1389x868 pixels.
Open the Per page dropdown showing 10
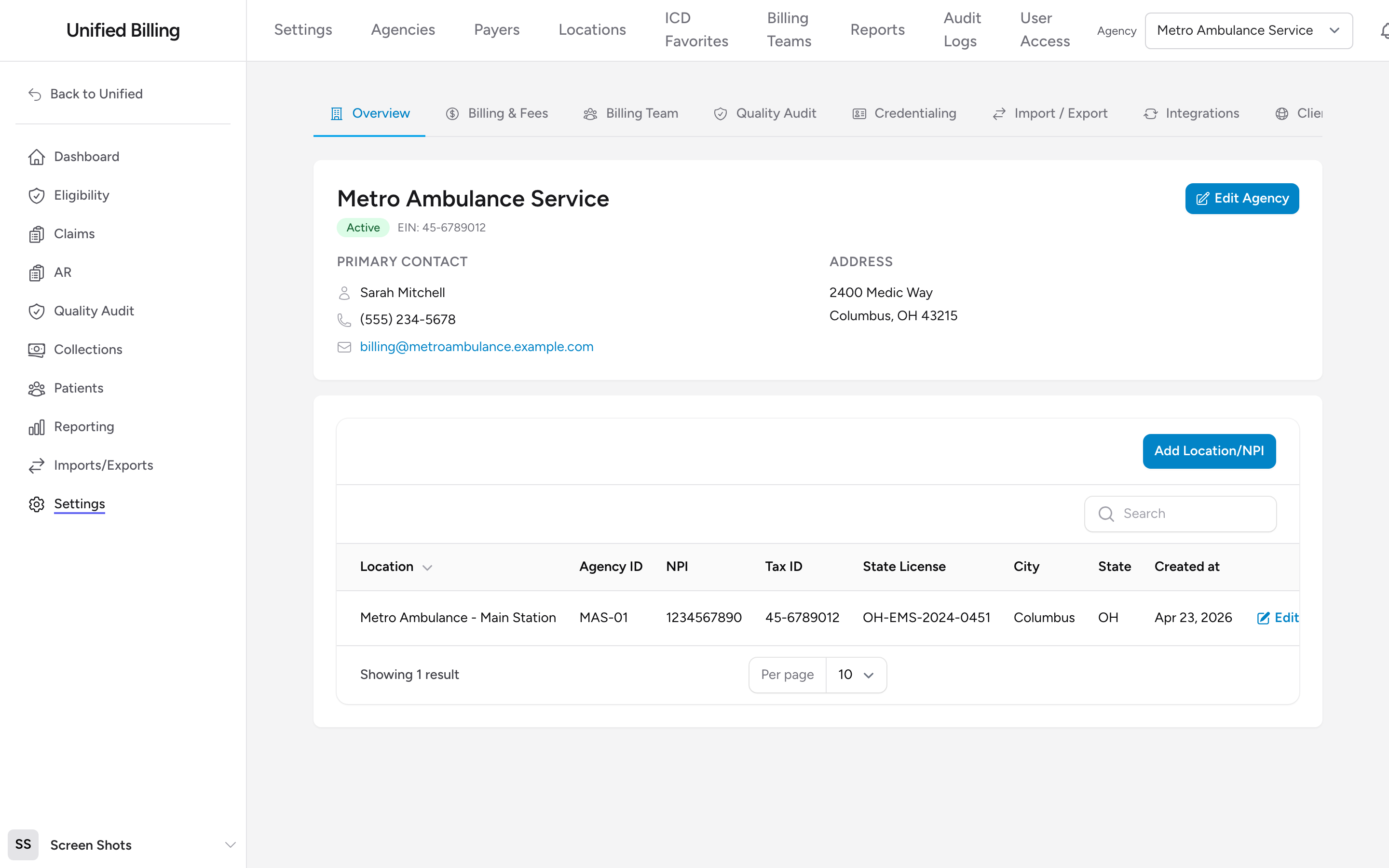click(856, 675)
